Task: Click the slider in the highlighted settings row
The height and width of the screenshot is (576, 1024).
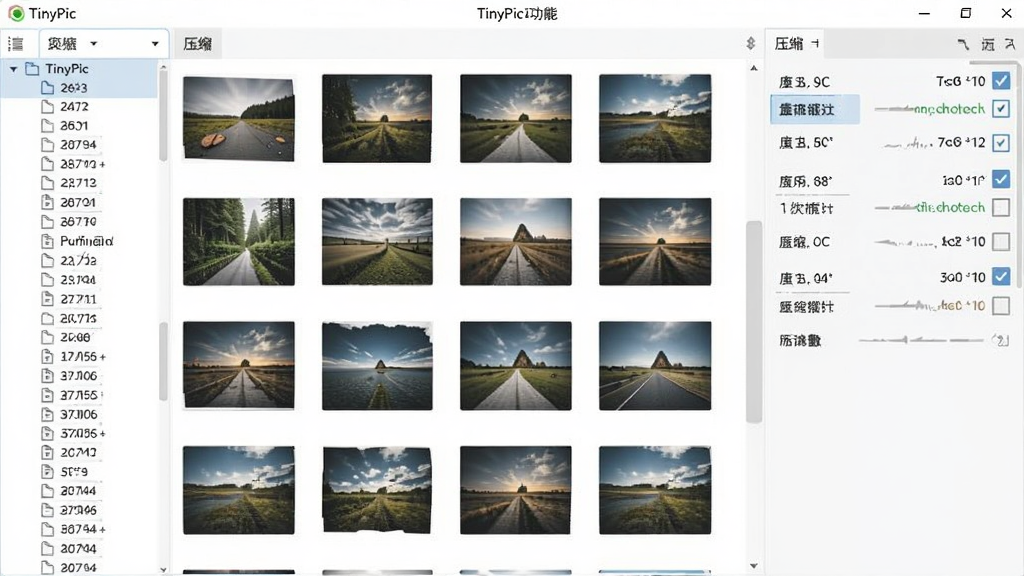Action: [x=893, y=109]
